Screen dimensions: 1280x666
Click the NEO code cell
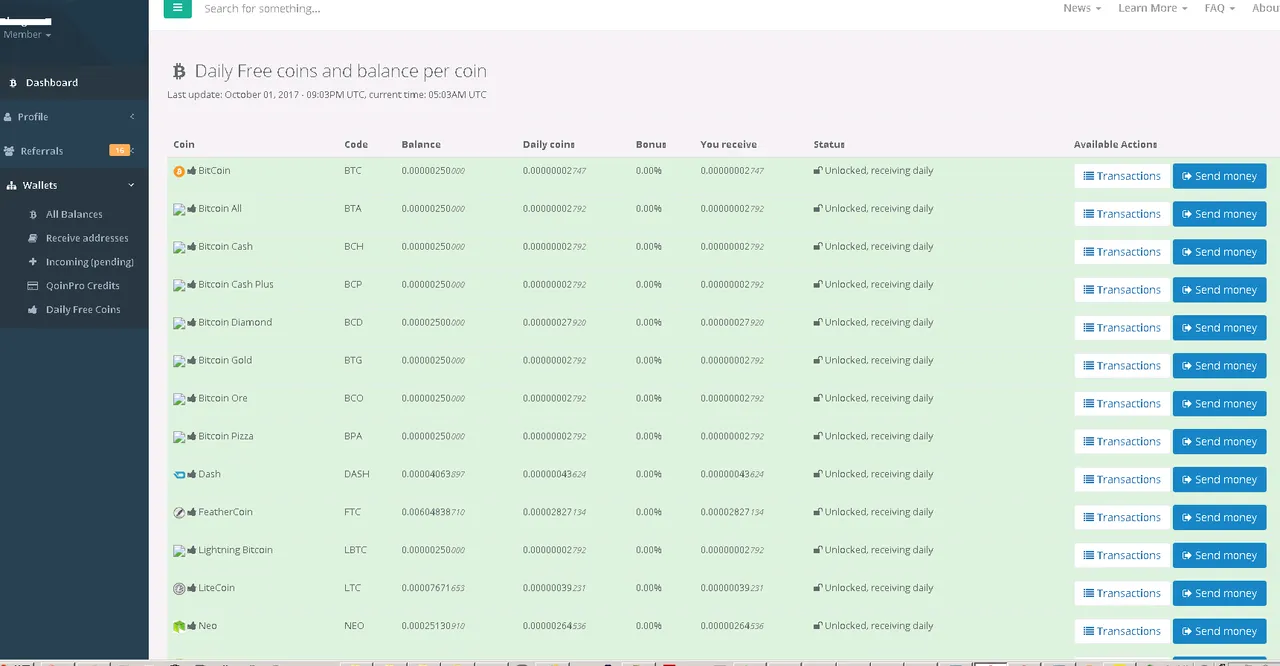click(354, 627)
